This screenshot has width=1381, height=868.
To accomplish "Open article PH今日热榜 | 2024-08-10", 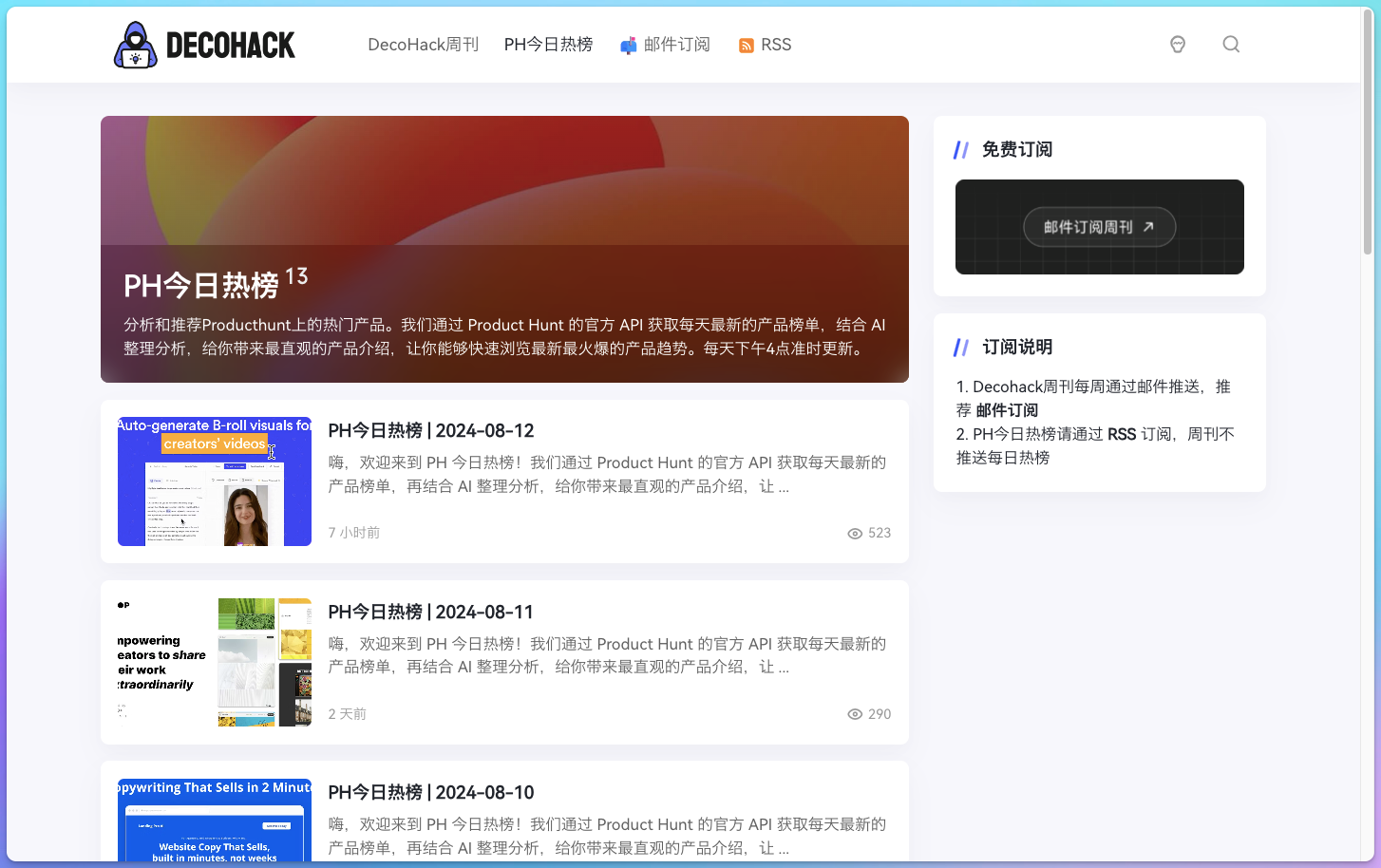I will coord(431,793).
